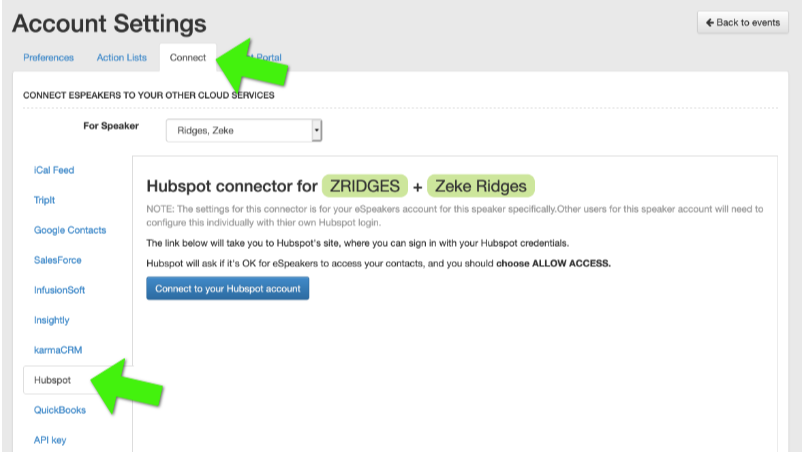
Task: Open QuickBooks connector settings
Action: tap(60, 410)
